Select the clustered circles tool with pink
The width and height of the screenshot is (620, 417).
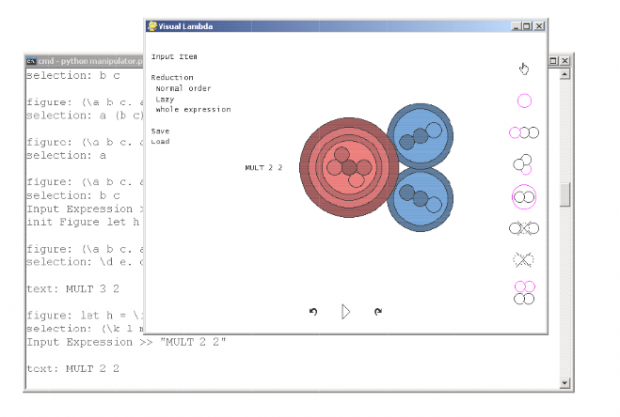[x=523, y=164]
